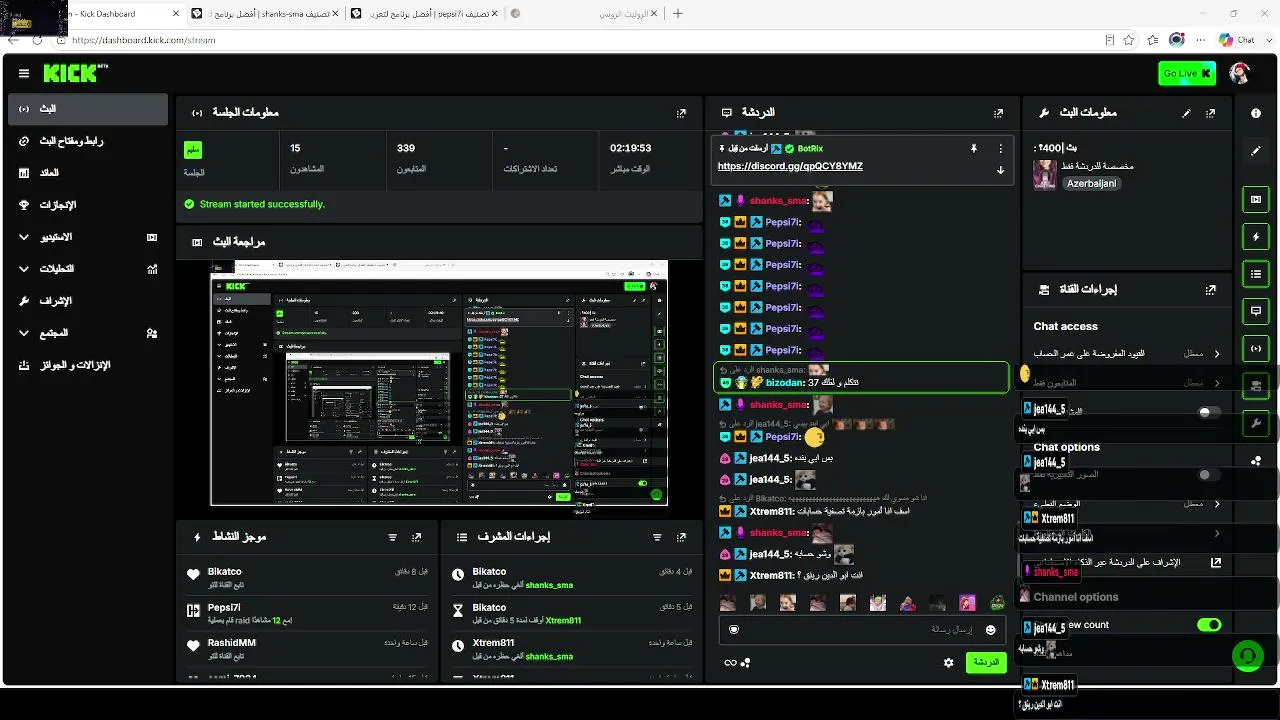Toggle the list widget in right rail
This screenshot has width=1280, height=720.
pos(1256,273)
